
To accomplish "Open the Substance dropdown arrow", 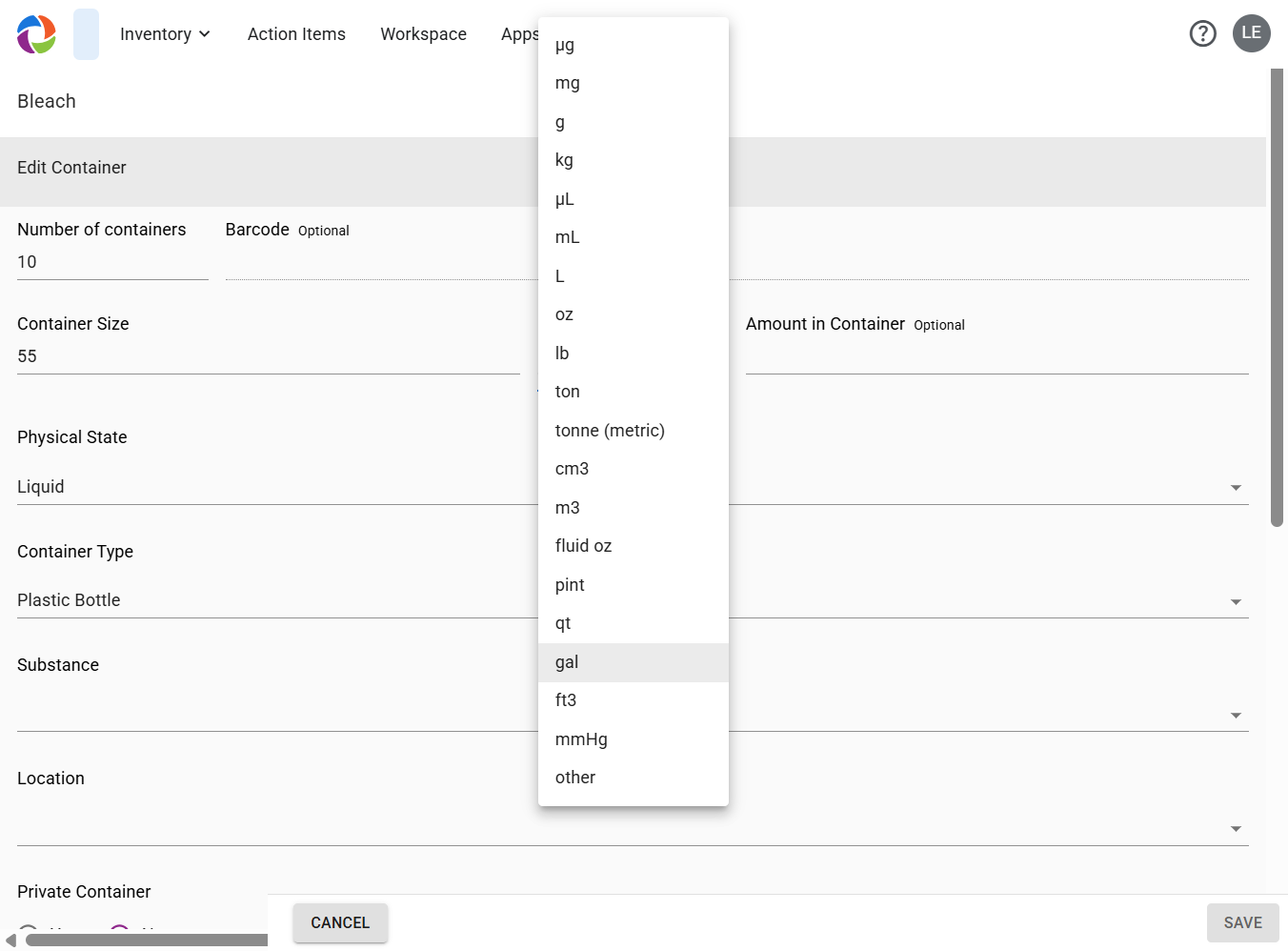I will coord(1236,716).
